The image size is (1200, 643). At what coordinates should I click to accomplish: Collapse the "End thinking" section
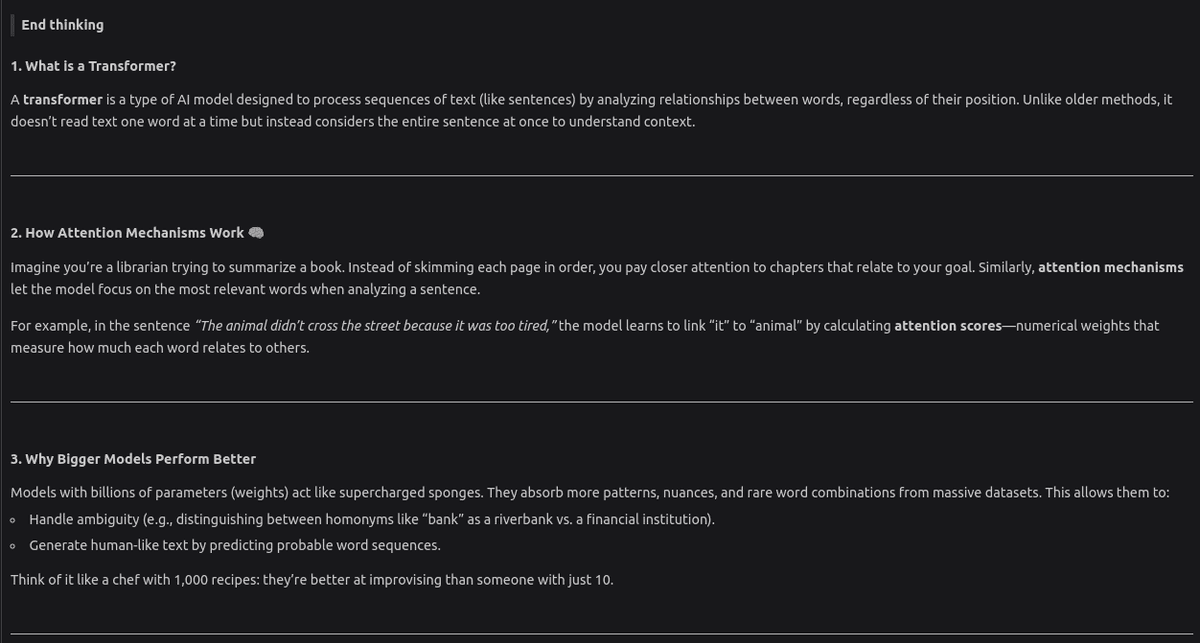click(62, 24)
